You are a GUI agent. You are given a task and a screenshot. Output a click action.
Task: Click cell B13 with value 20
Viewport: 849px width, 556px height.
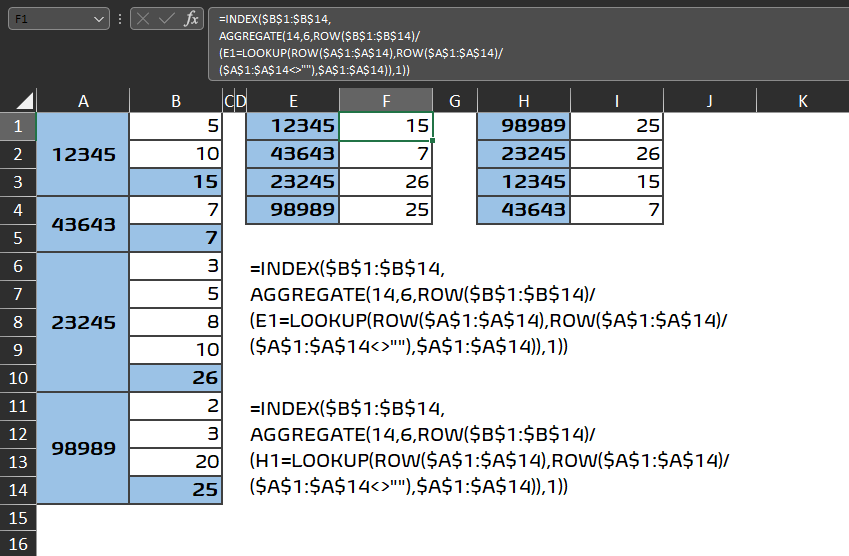click(176, 462)
